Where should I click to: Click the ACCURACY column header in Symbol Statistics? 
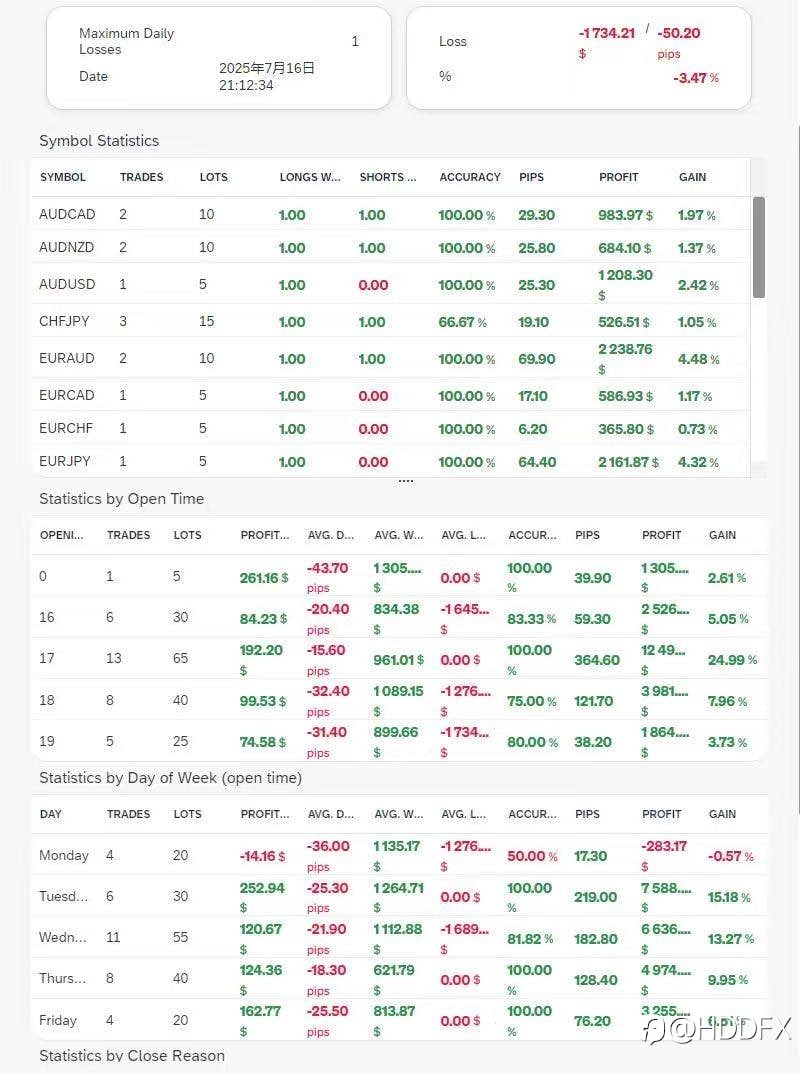coord(470,177)
